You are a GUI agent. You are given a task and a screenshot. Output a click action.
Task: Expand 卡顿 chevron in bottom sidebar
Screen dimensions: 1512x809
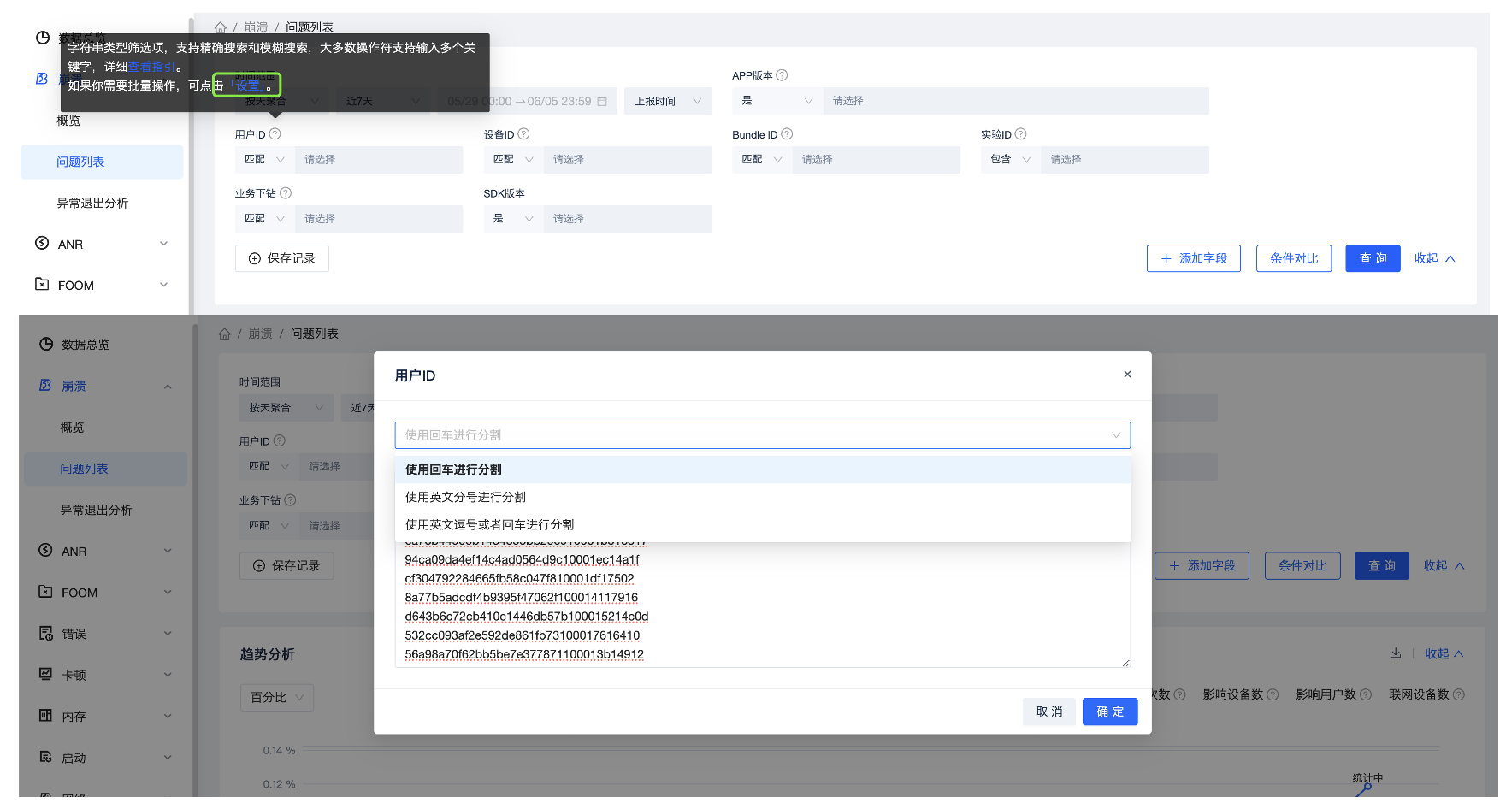pos(168,675)
